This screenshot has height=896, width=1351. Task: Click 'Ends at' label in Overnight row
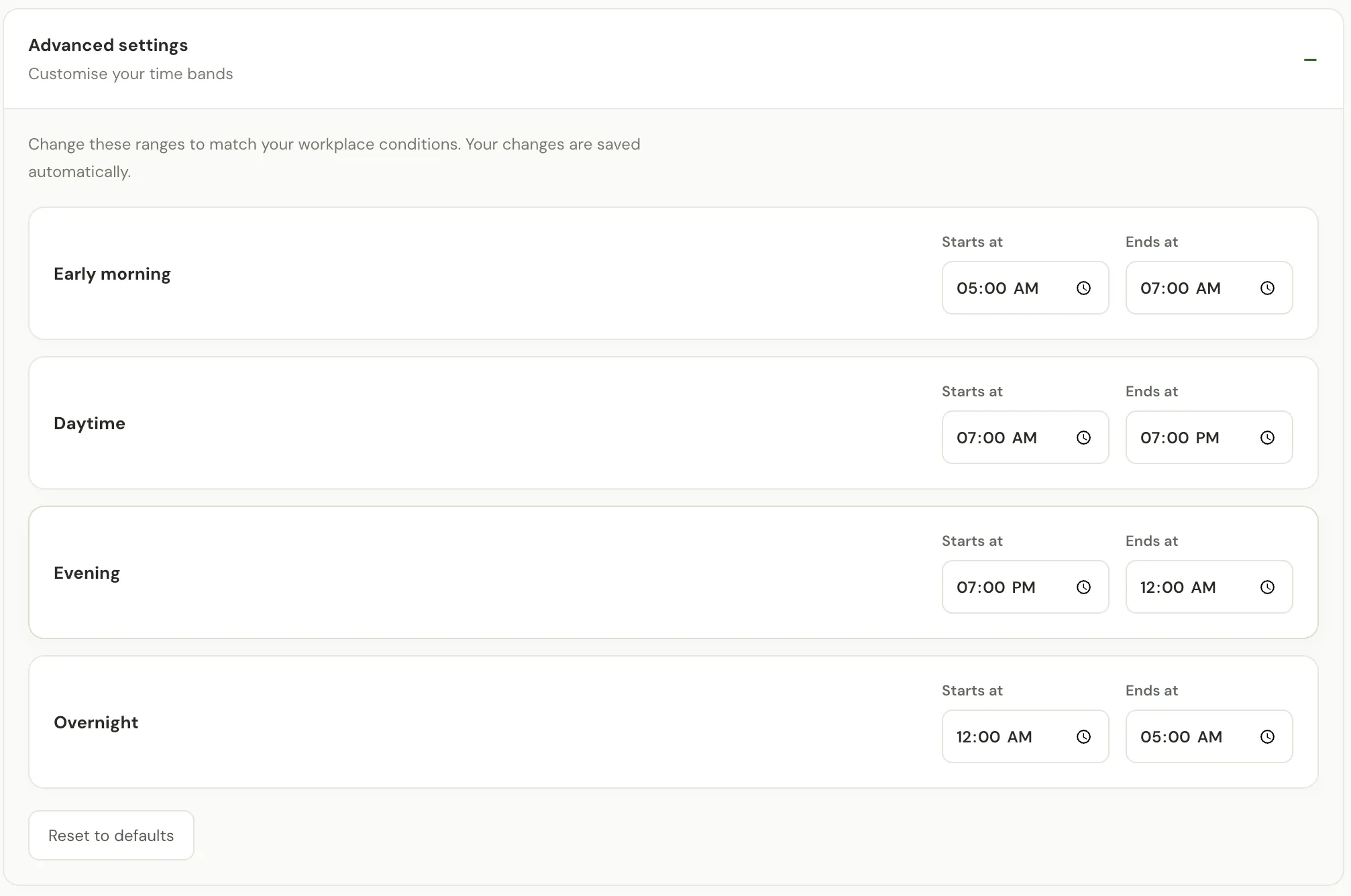point(1152,691)
